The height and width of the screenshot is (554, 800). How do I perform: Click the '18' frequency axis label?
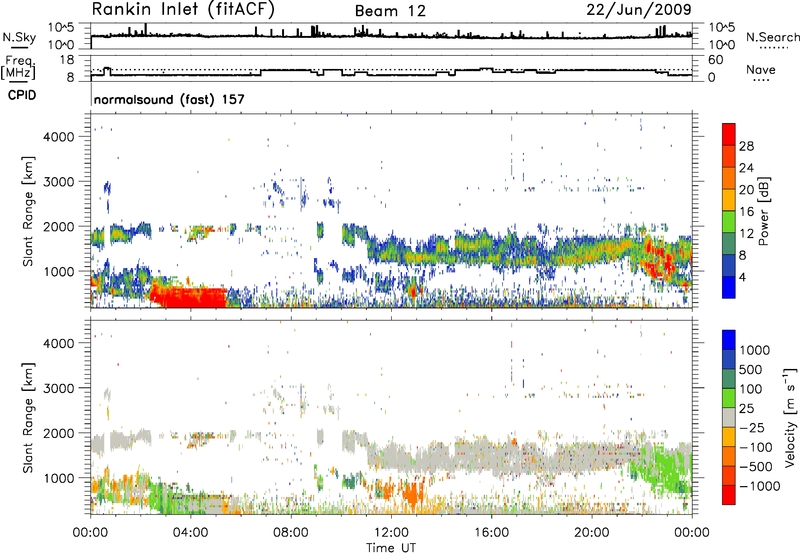[x=67, y=60]
